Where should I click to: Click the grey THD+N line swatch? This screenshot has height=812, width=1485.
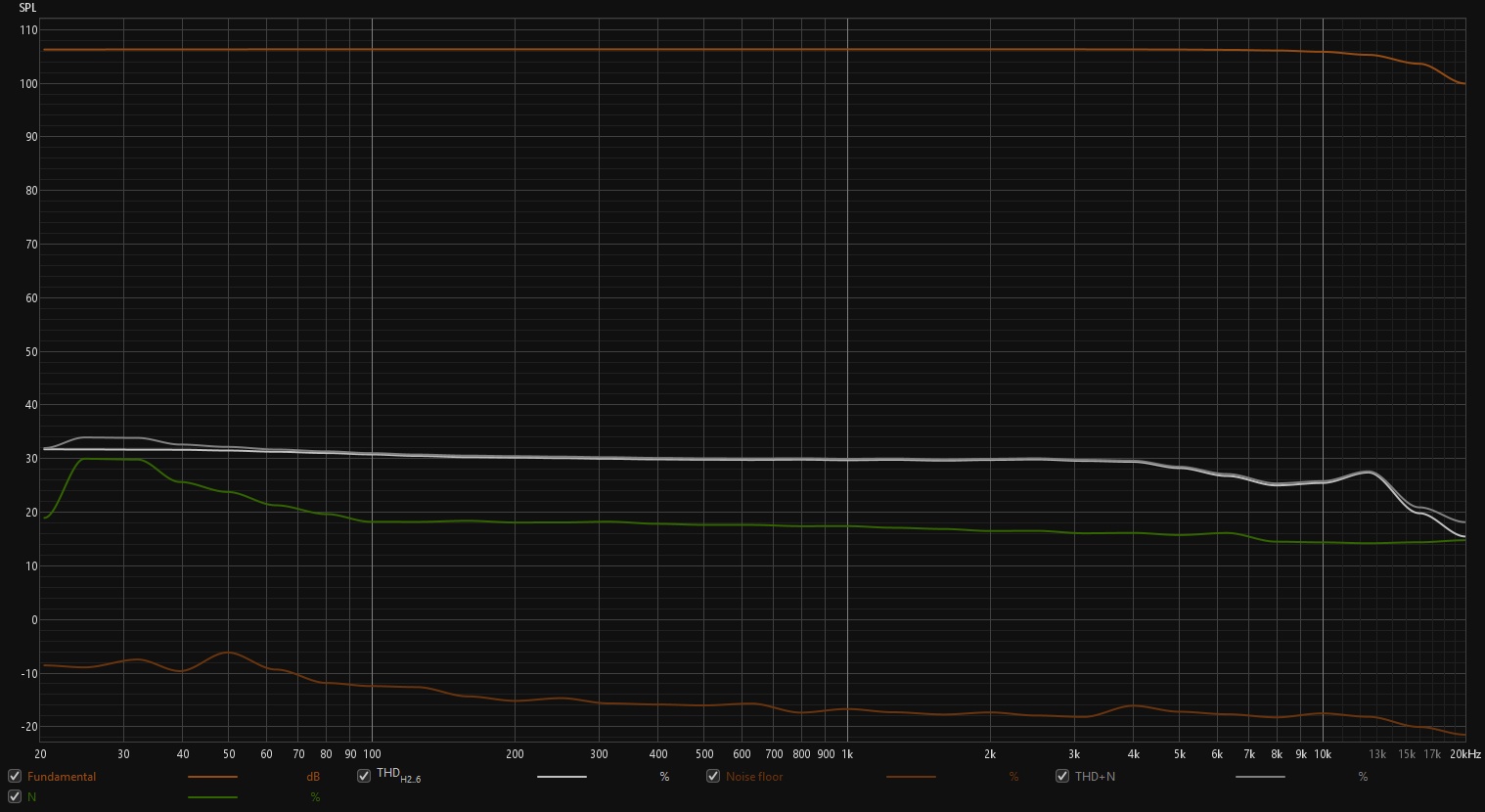tap(1260, 777)
